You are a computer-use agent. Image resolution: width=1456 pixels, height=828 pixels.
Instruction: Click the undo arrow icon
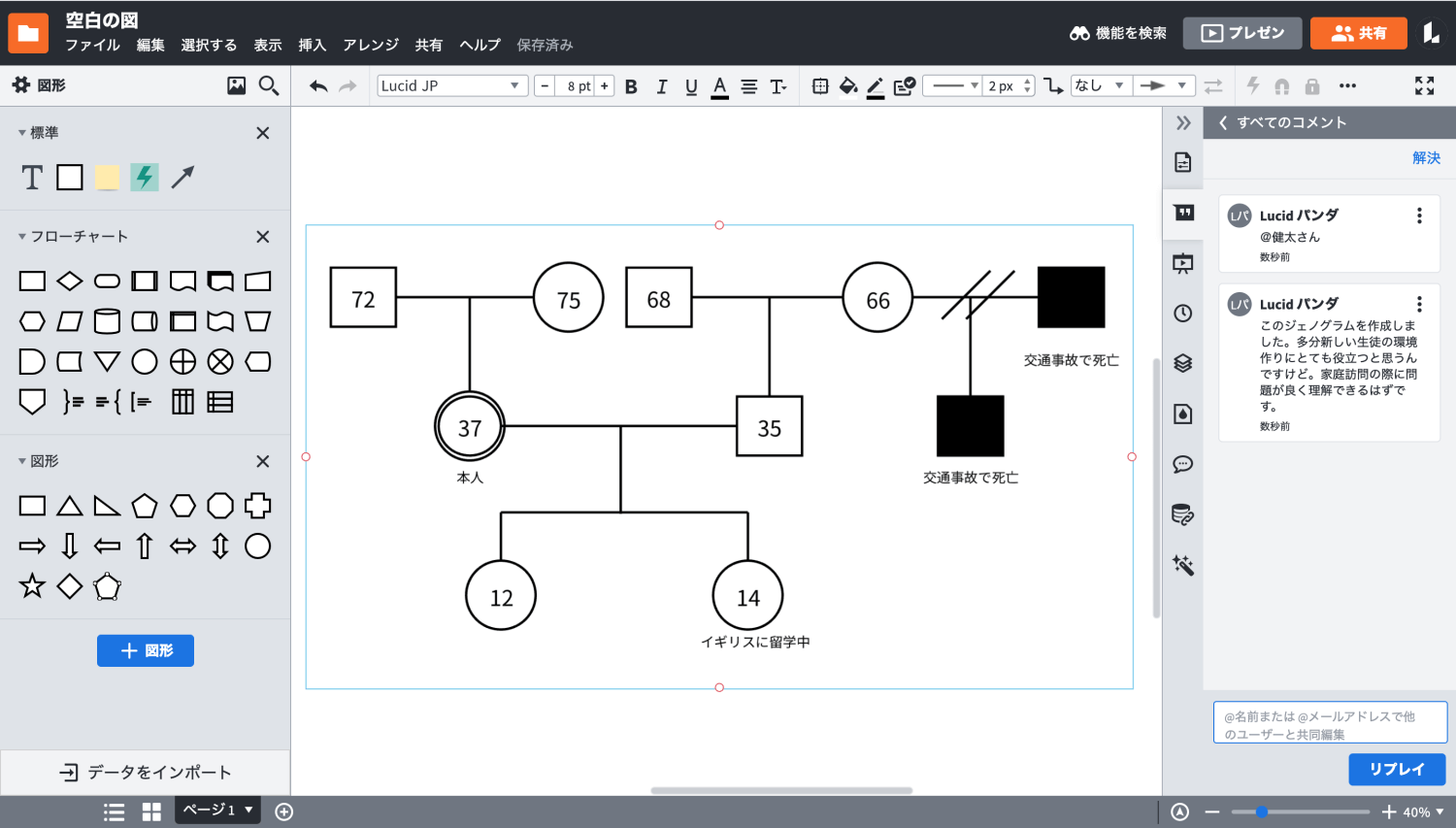coord(317,85)
